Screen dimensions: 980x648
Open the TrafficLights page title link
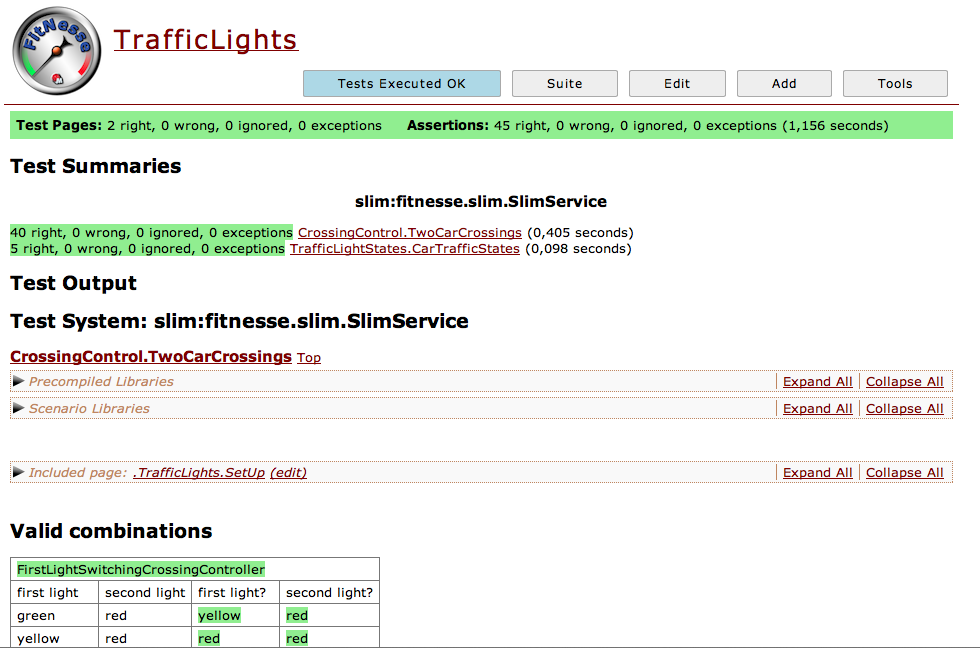click(206, 39)
